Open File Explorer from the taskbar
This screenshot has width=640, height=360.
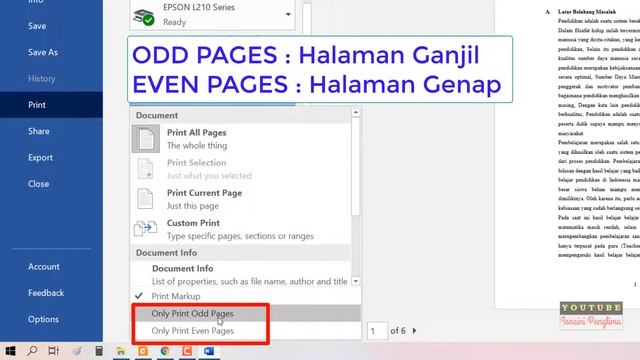point(121,351)
